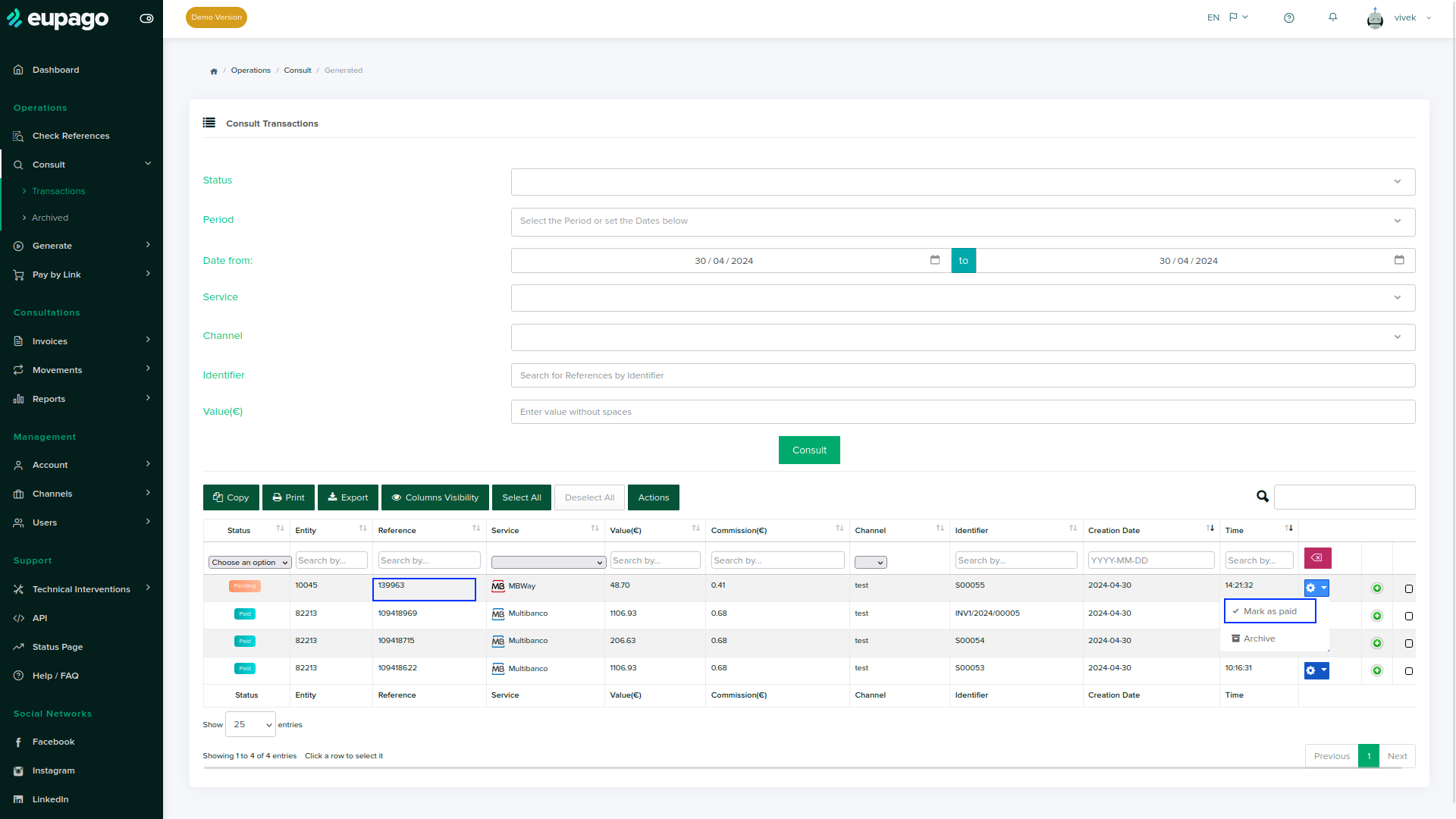Click the Account person icon
The height and width of the screenshot is (819, 1456).
[x=18, y=465]
